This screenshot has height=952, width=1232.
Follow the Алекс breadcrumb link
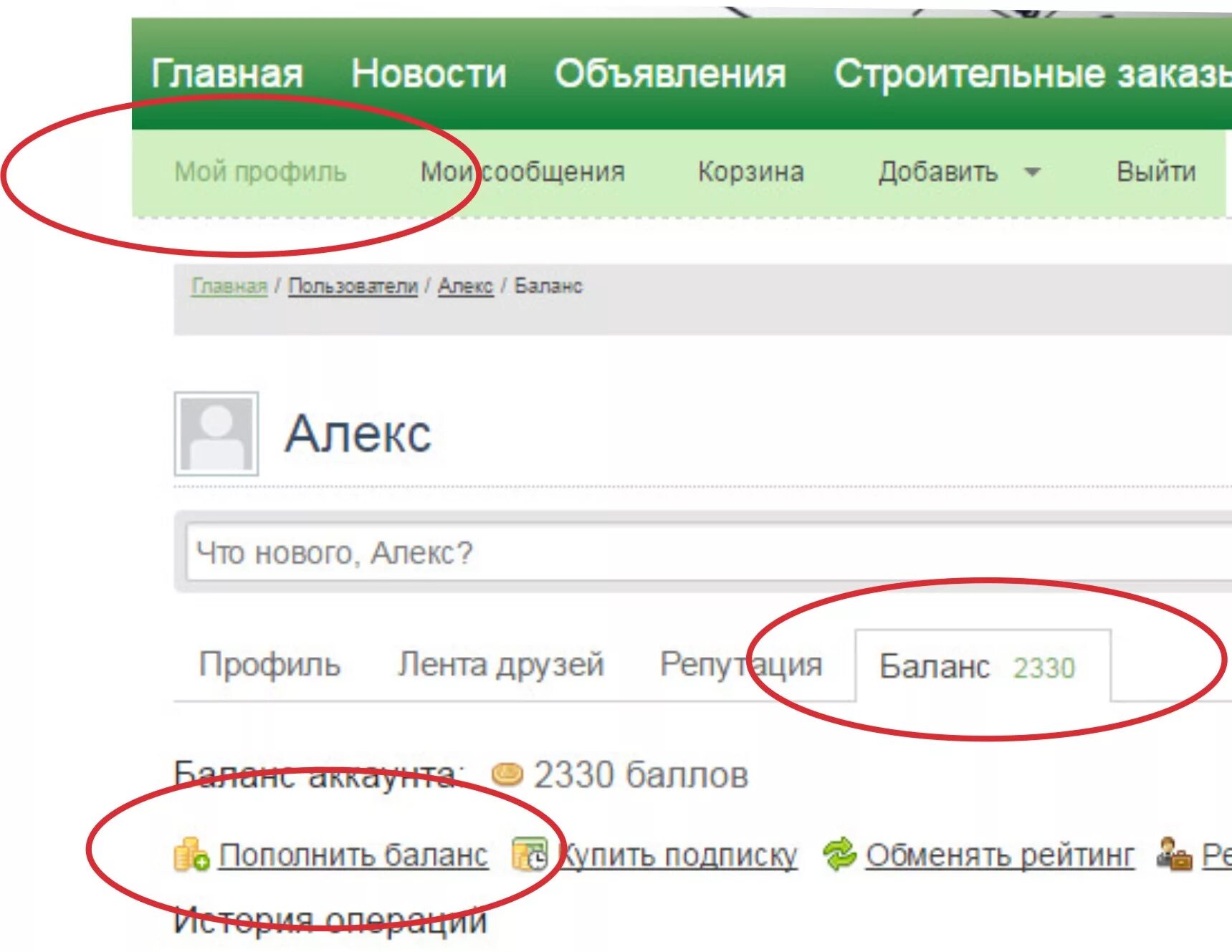466,286
